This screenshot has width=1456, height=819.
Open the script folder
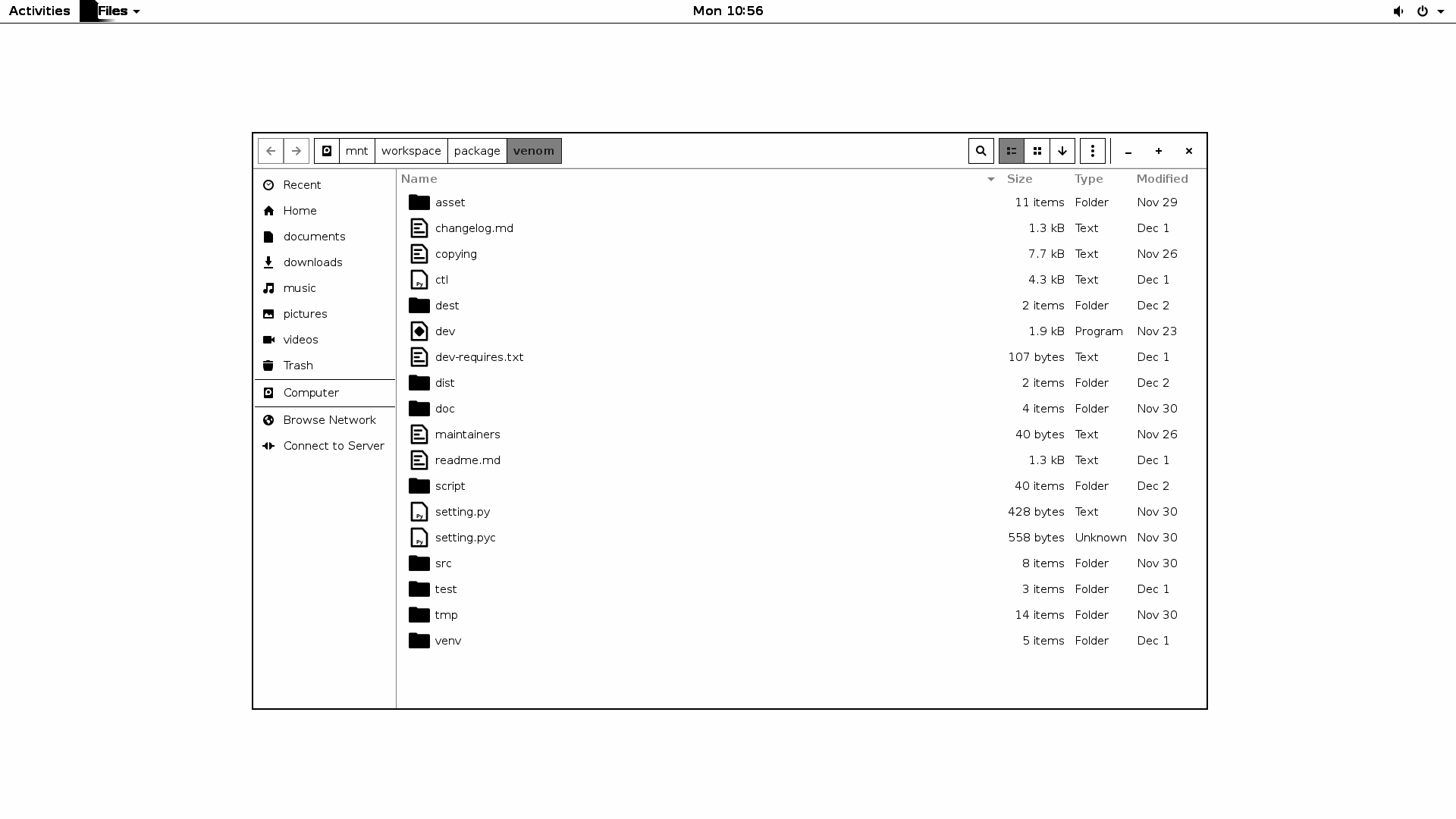click(450, 485)
